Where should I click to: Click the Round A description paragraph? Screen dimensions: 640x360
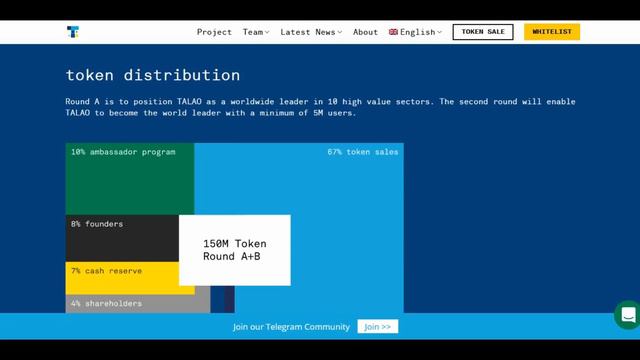pos(320,107)
